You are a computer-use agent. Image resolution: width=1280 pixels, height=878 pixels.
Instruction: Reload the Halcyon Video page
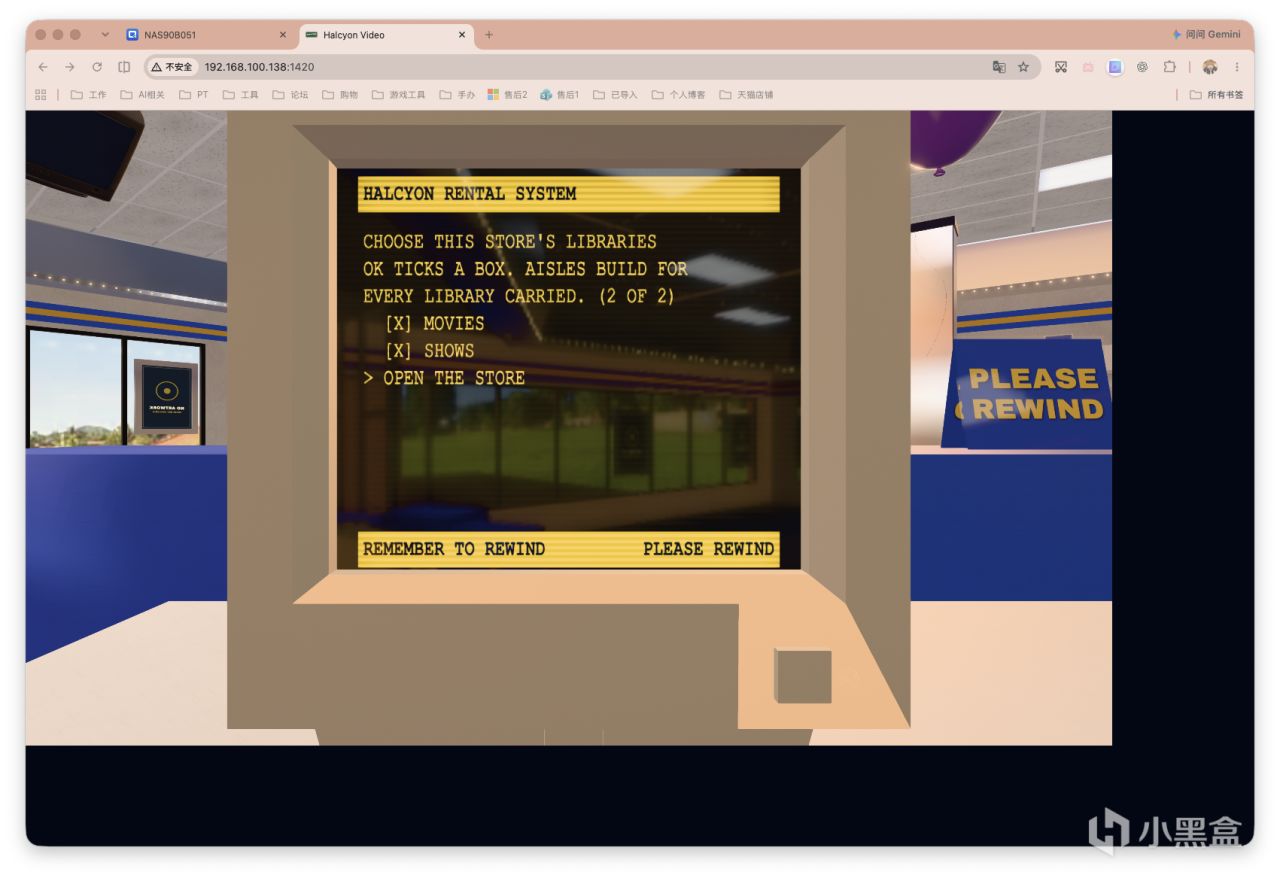(x=97, y=67)
